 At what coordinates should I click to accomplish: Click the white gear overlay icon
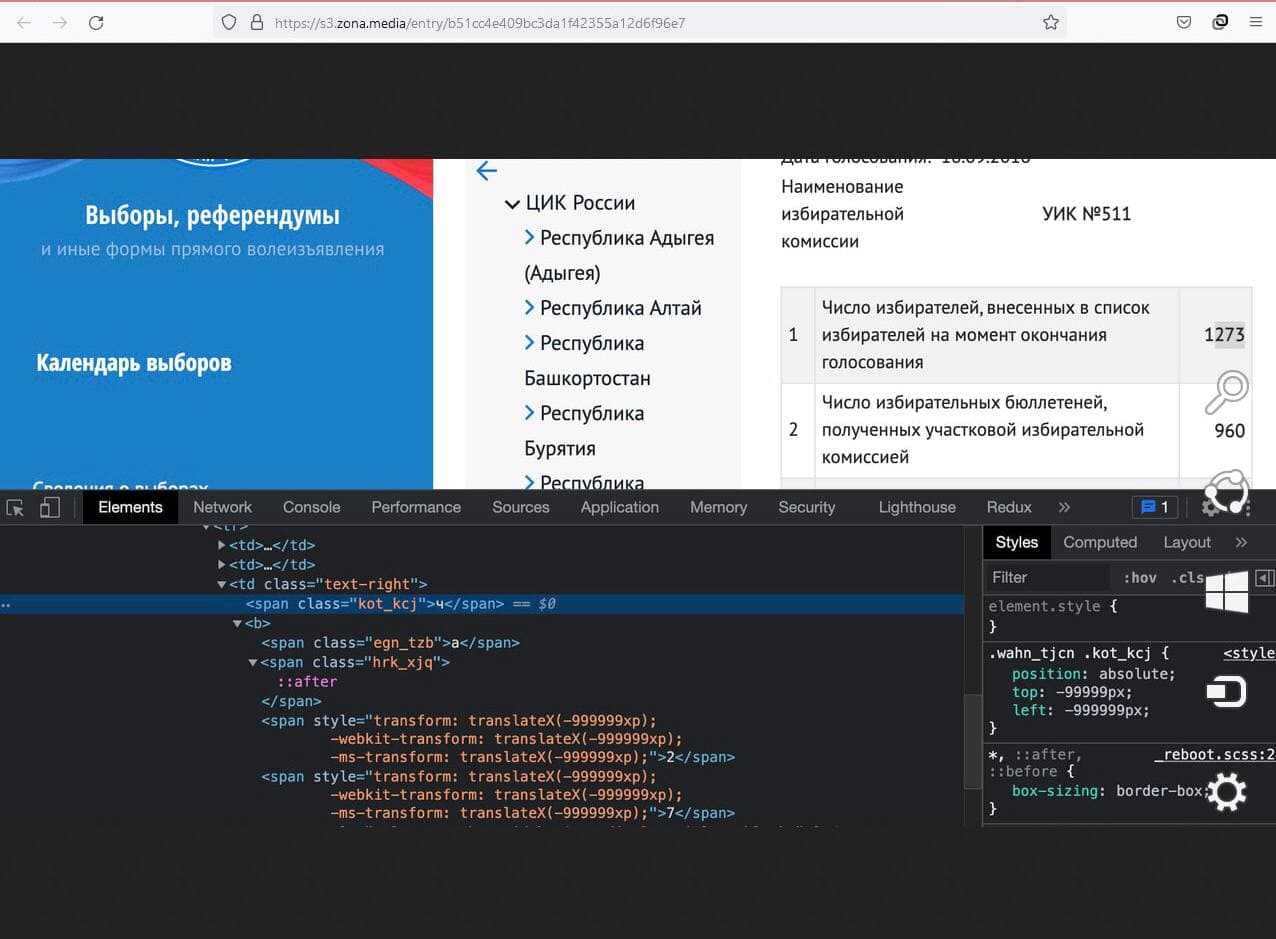(x=1227, y=792)
